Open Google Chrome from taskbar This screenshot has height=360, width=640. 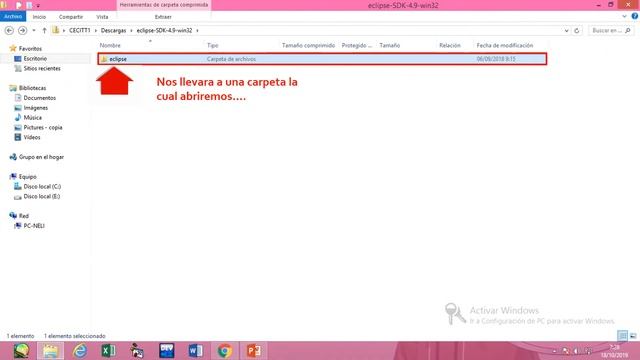pyautogui.click(x=224, y=351)
